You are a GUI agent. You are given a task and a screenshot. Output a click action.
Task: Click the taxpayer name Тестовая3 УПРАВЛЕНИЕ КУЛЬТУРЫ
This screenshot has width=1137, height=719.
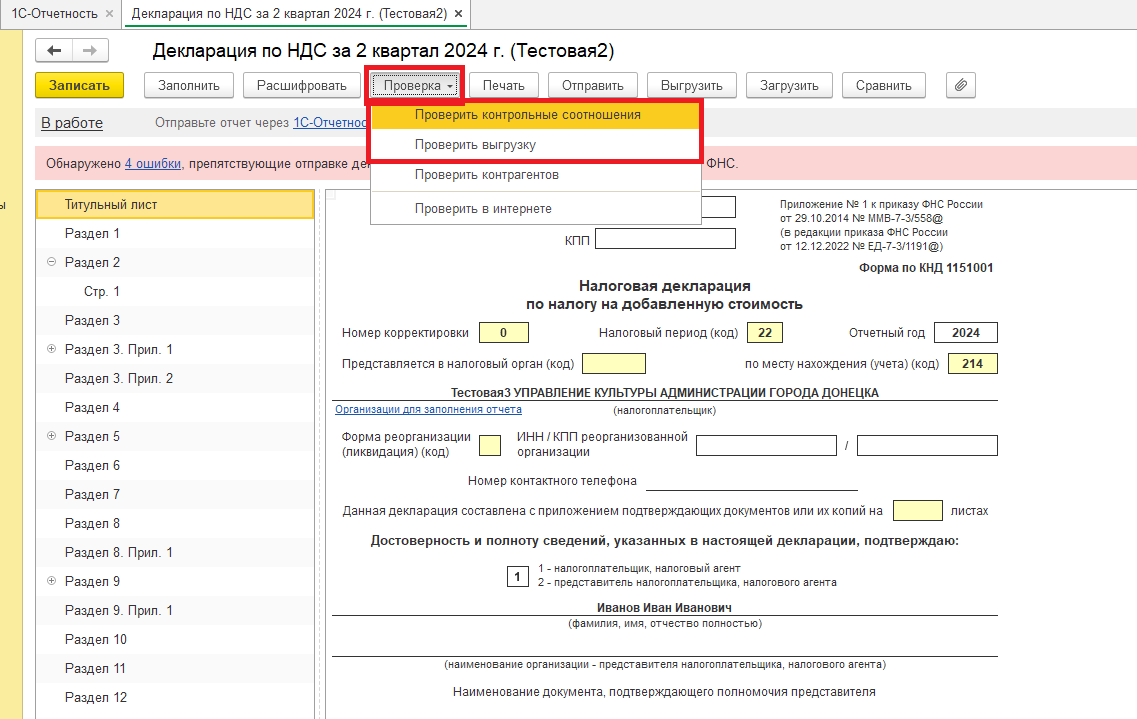click(x=664, y=393)
